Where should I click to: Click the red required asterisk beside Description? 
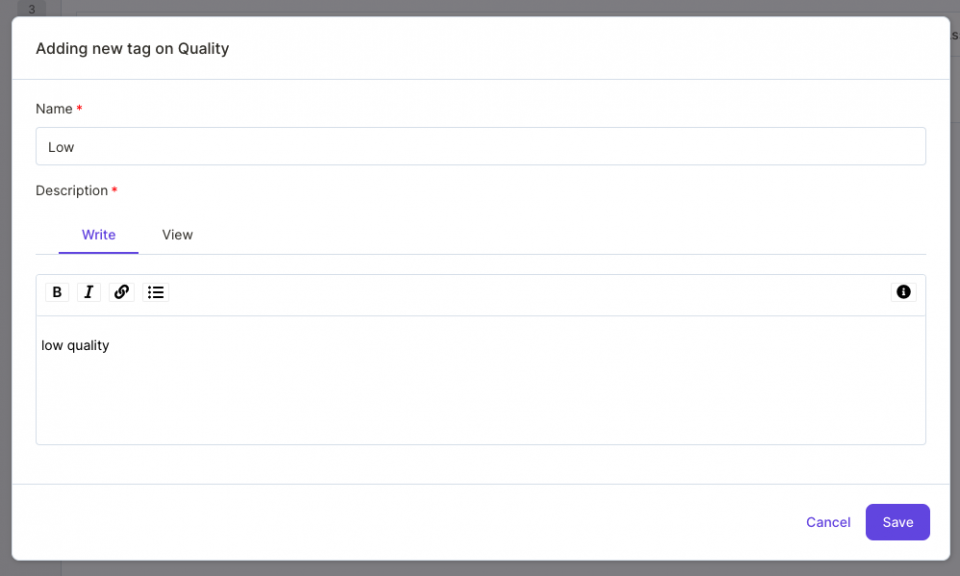pyautogui.click(x=114, y=190)
